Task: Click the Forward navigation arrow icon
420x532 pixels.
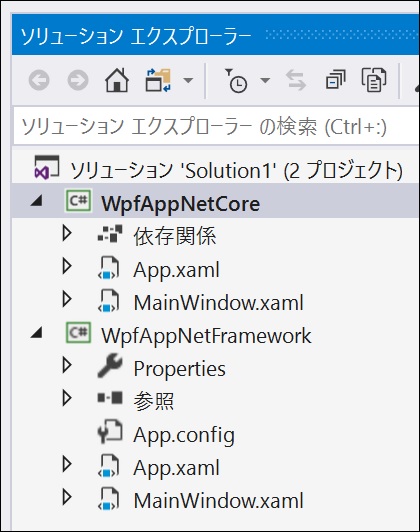Action: (78, 80)
